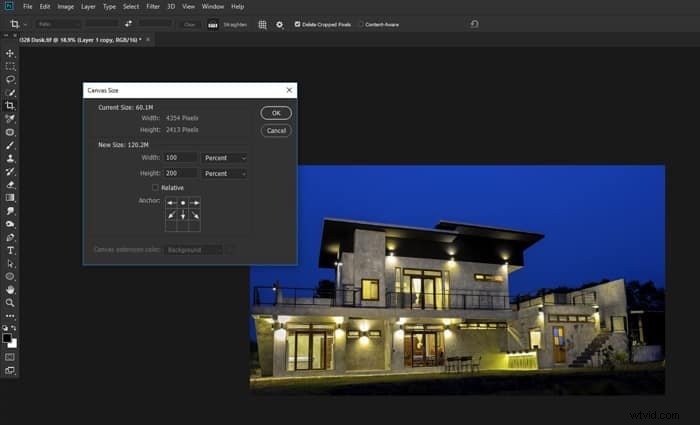Select the Sponge tool
Image resolution: width=700 pixels, height=425 pixels.
click(10, 224)
